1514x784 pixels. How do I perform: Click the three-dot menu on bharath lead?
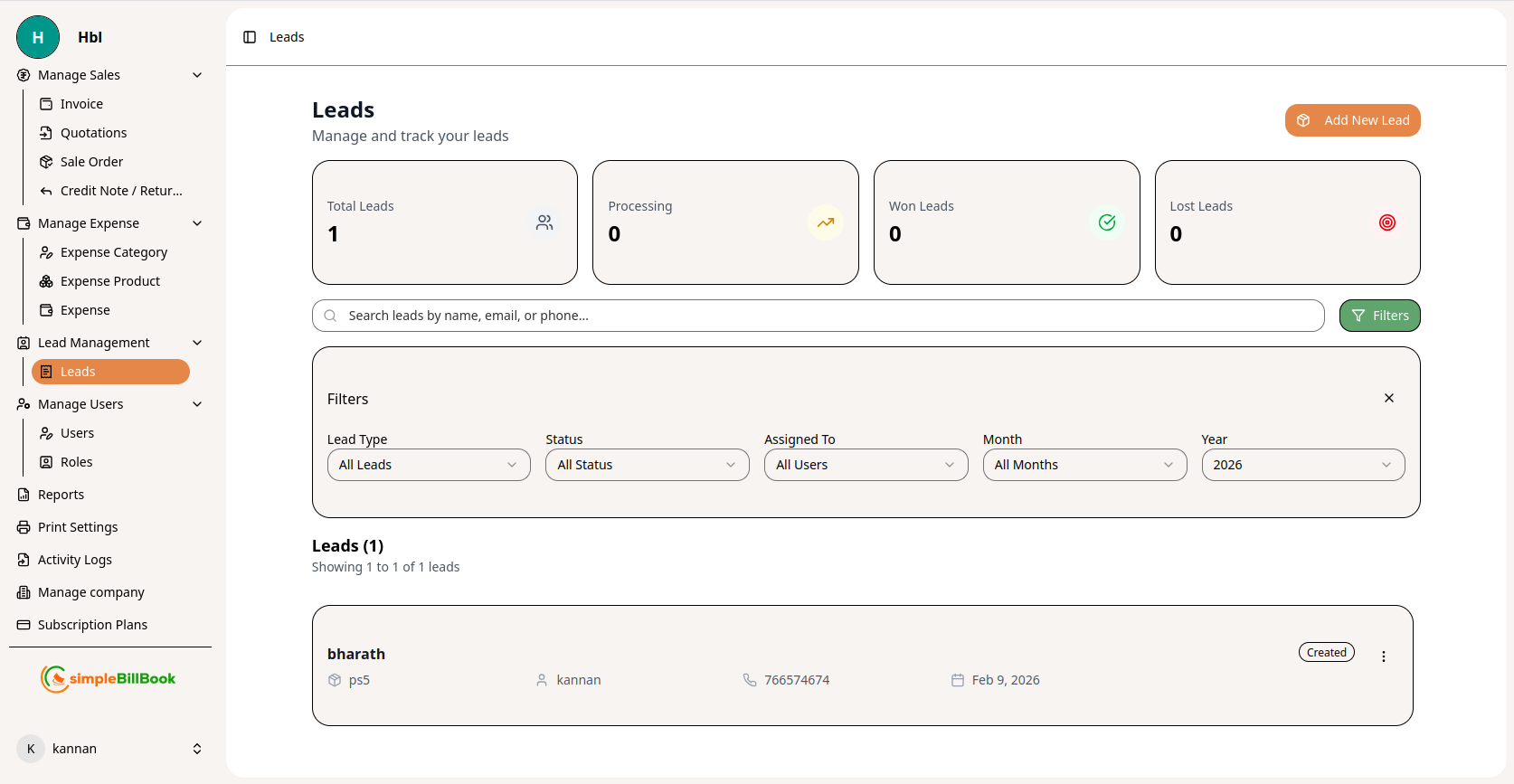tap(1383, 656)
